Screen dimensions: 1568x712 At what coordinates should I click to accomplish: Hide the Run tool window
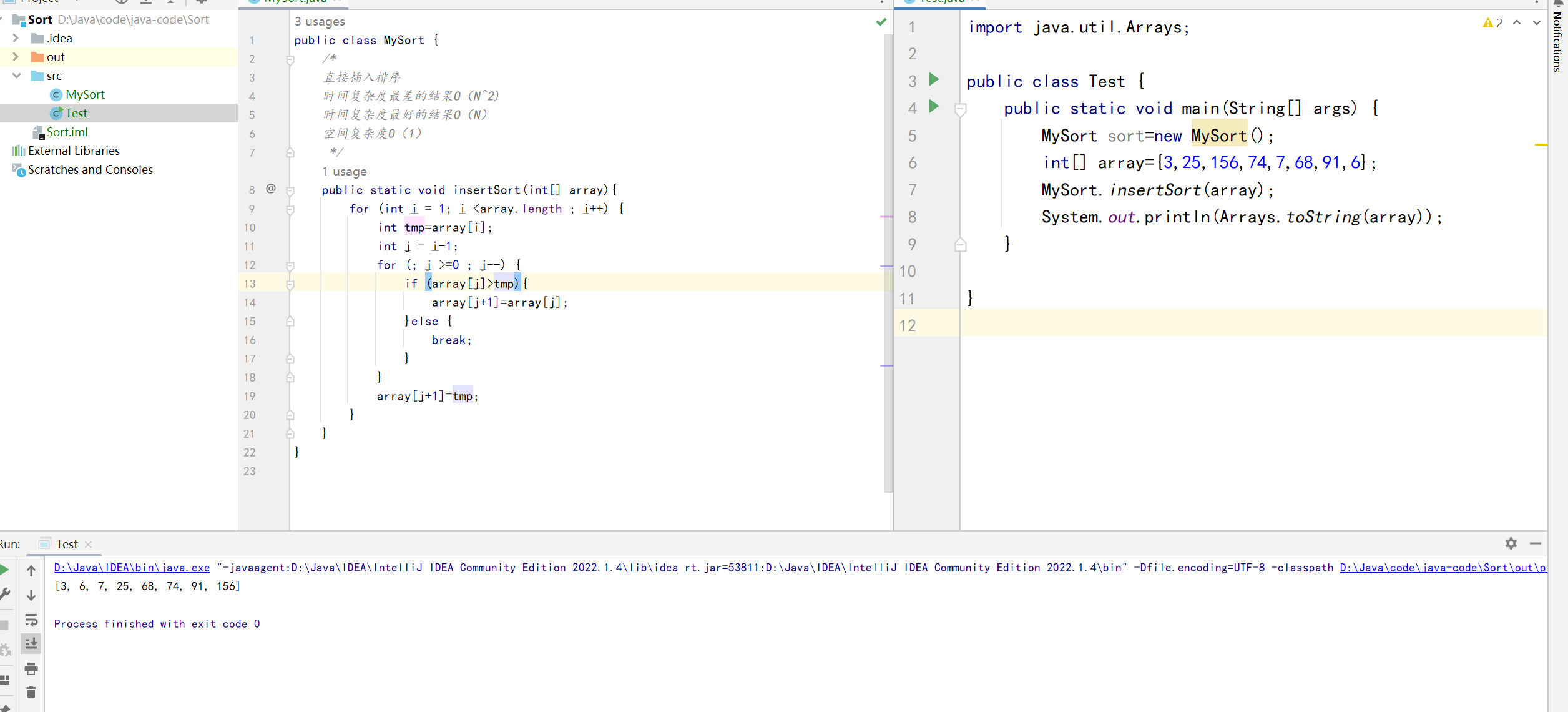pos(1536,543)
